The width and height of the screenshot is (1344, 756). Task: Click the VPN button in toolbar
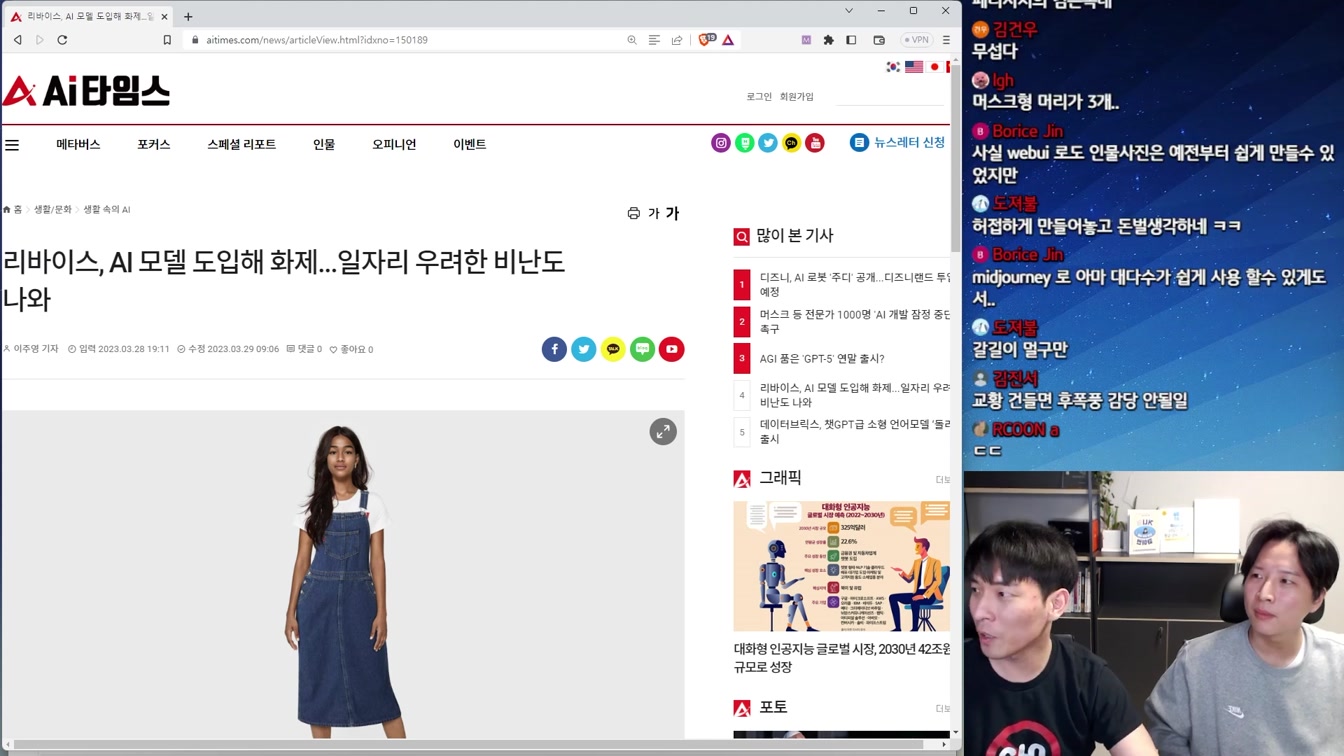click(916, 40)
